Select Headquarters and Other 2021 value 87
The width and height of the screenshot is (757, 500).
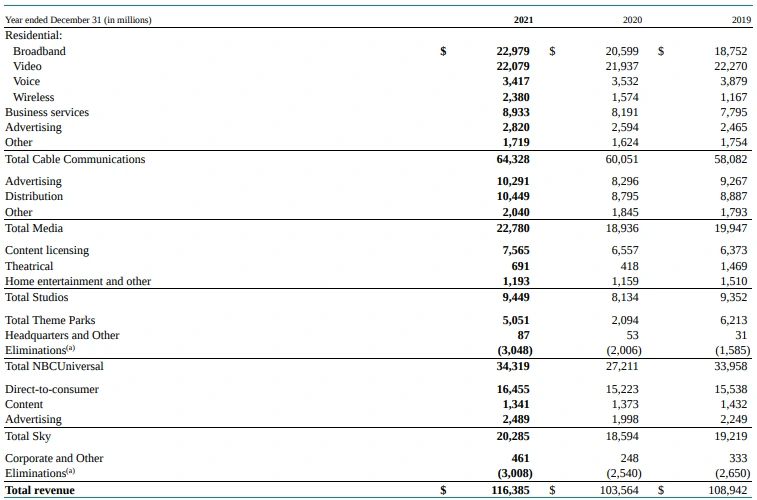[x=523, y=335]
